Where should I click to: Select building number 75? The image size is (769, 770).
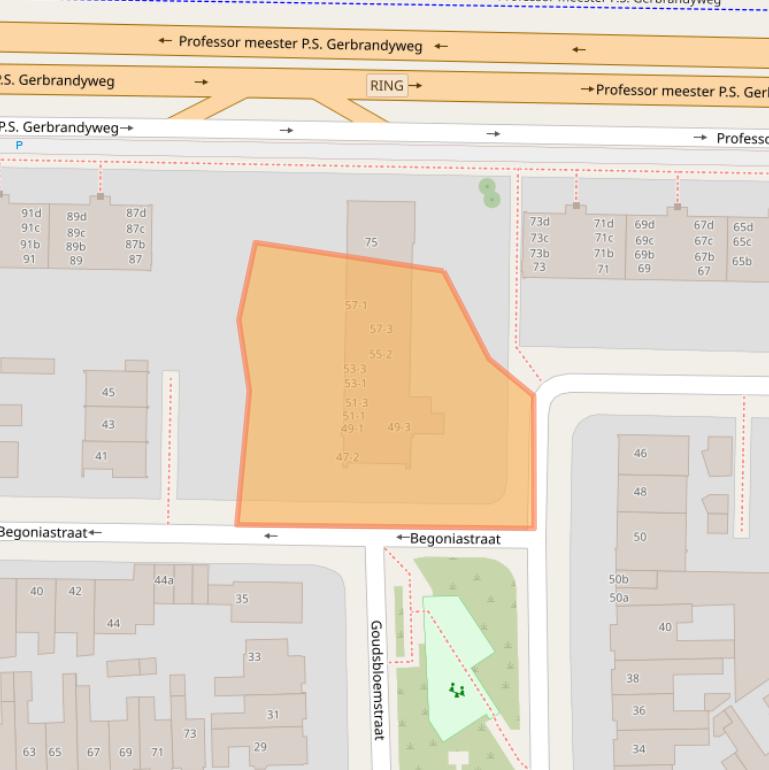371,242
